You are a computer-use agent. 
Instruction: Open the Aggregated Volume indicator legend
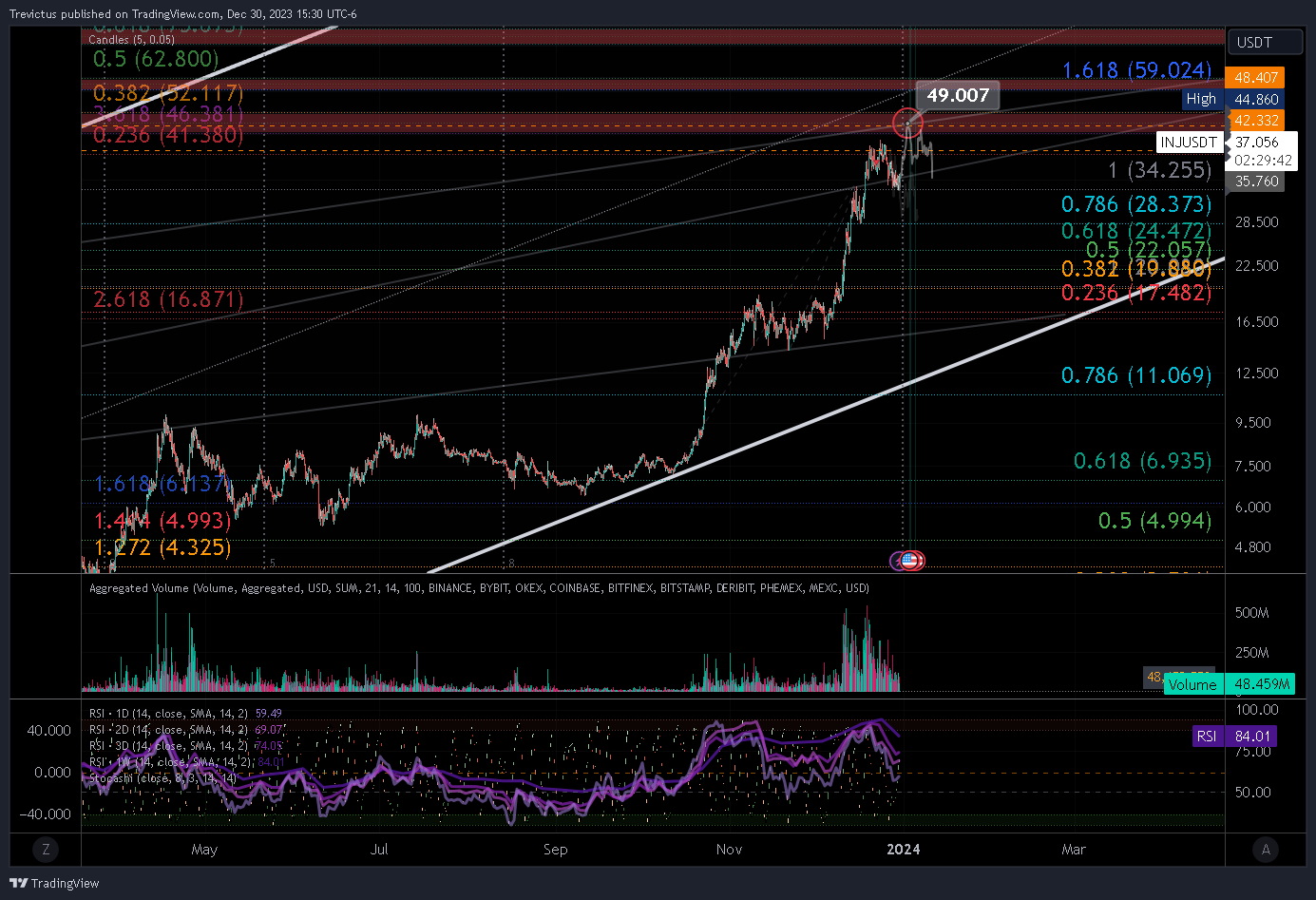click(479, 588)
